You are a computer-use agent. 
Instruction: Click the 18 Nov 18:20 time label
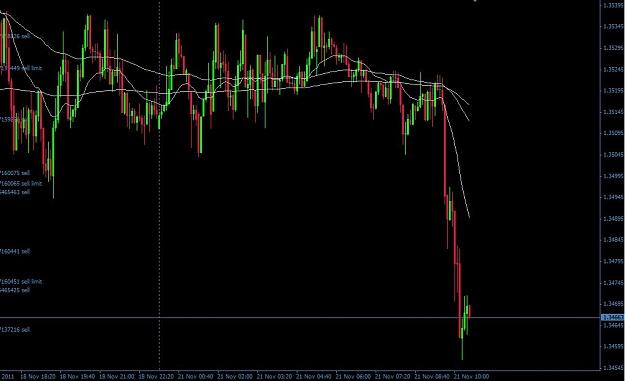click(x=37, y=376)
